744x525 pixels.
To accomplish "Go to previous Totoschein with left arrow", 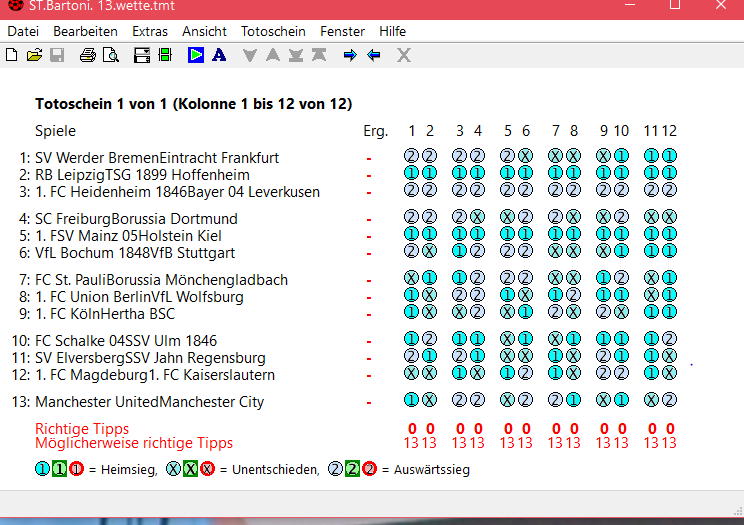I will tap(373, 55).
